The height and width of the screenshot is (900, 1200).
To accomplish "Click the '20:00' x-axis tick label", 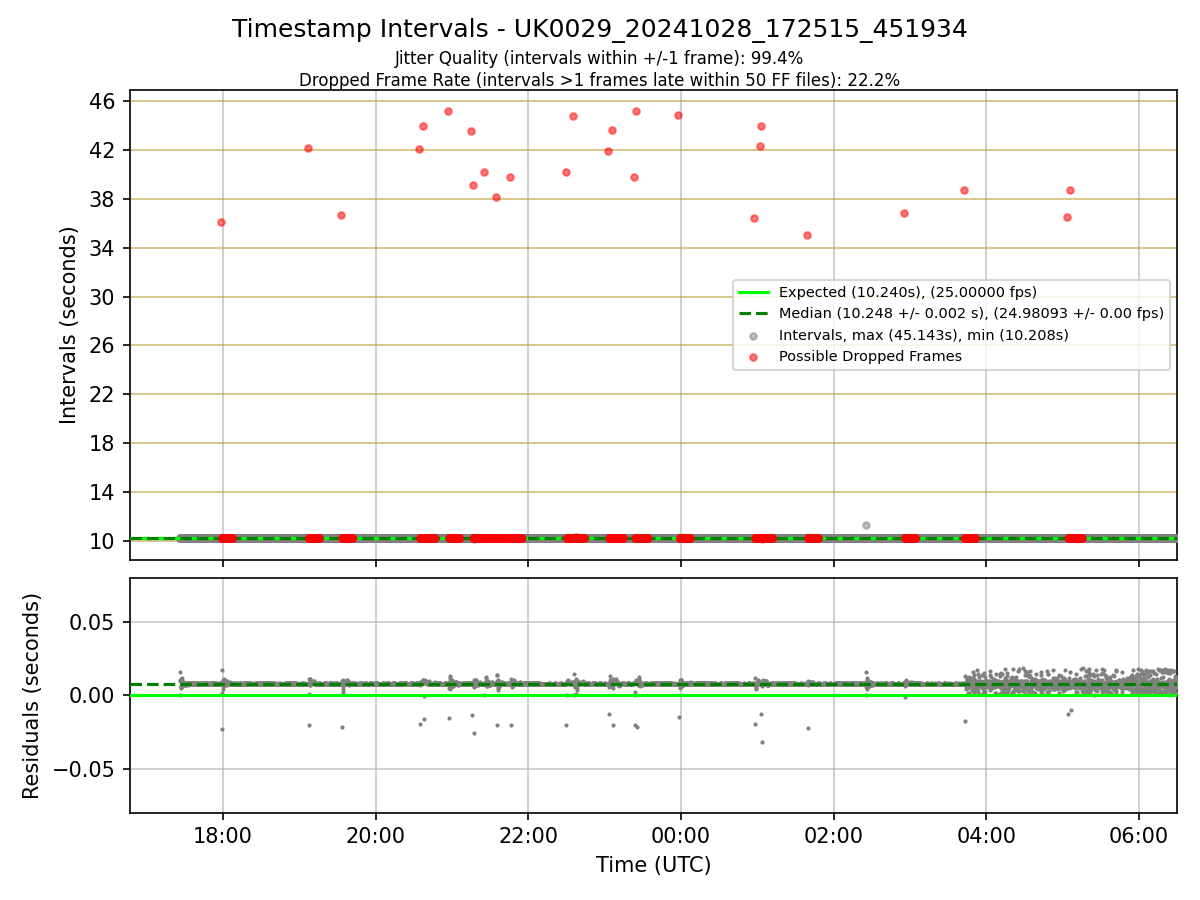I will pos(375,836).
